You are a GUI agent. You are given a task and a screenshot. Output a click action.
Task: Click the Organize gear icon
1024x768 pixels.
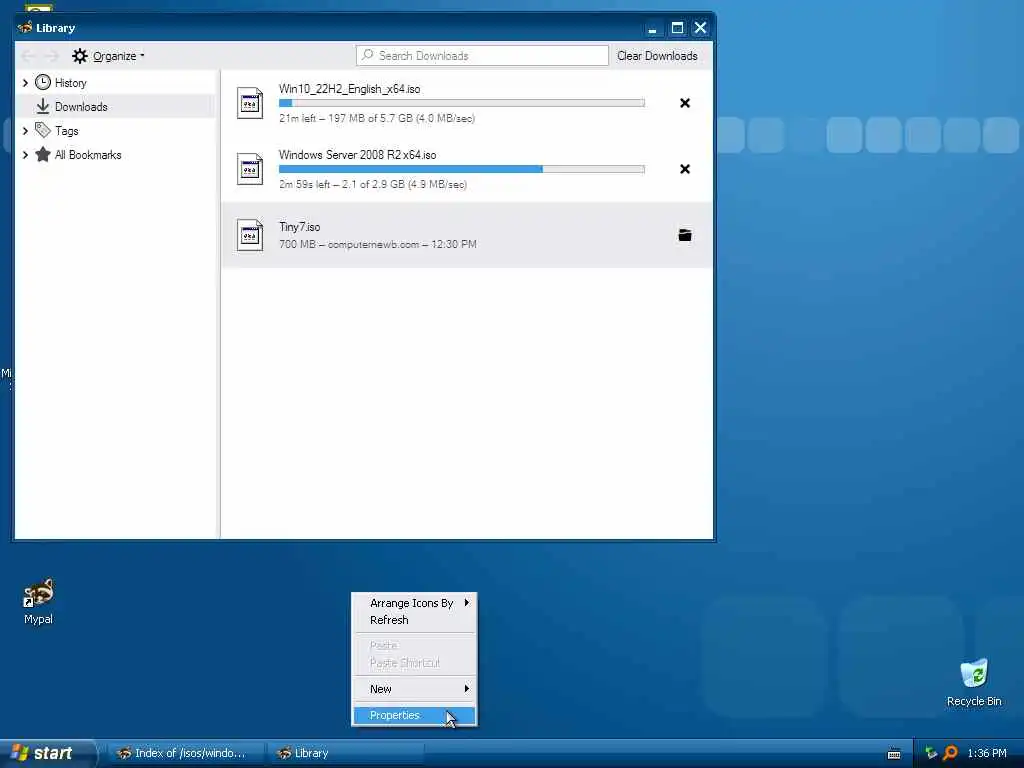(80, 56)
